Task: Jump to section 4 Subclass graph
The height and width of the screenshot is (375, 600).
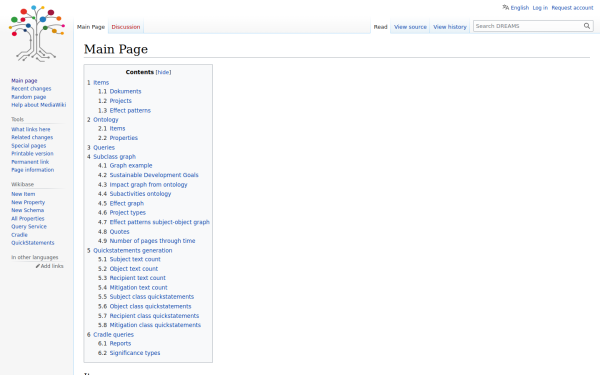Action: pyautogui.click(x=114, y=157)
